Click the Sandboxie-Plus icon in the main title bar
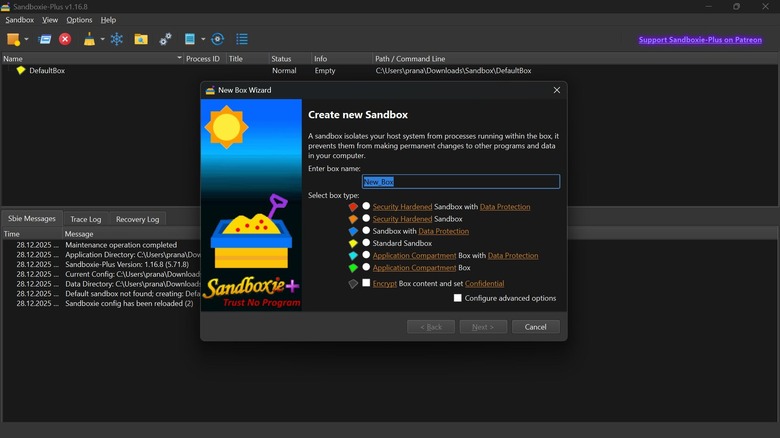This screenshot has height=438, width=780. click(x=5, y=6)
